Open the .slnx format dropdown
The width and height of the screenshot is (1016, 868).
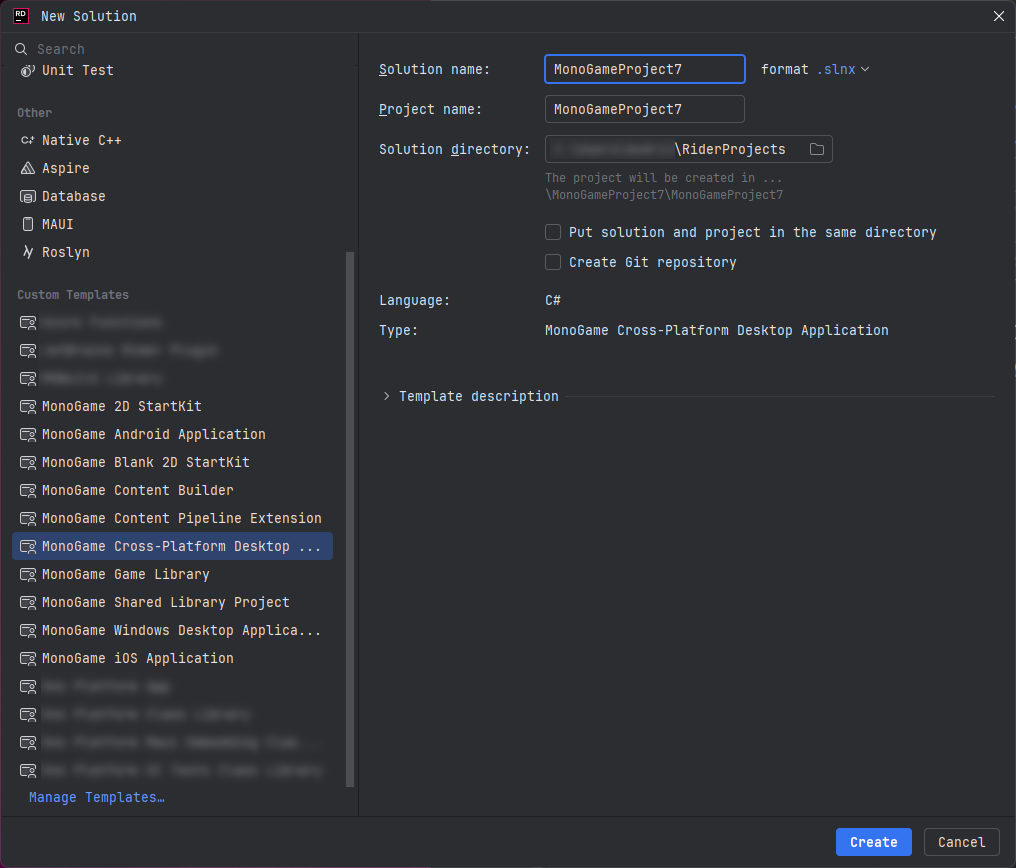point(844,69)
